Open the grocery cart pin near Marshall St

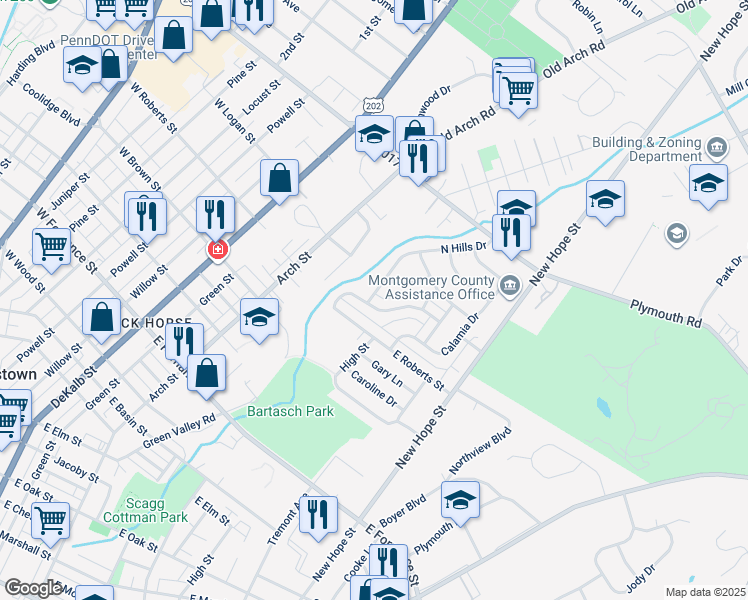(51, 522)
